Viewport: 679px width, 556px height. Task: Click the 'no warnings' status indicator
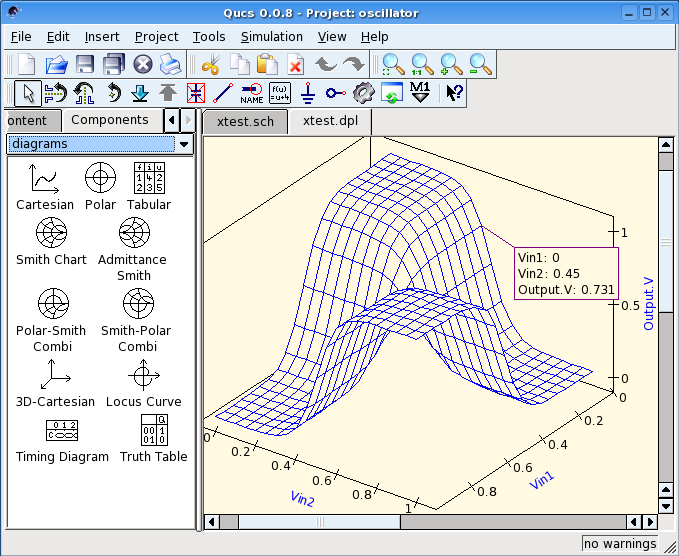coord(620,544)
